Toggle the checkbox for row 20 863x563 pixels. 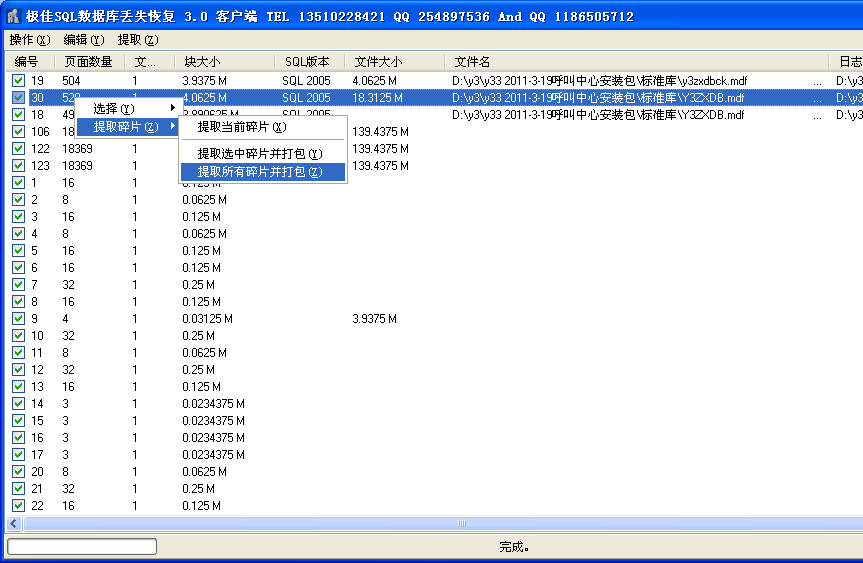coord(18,472)
